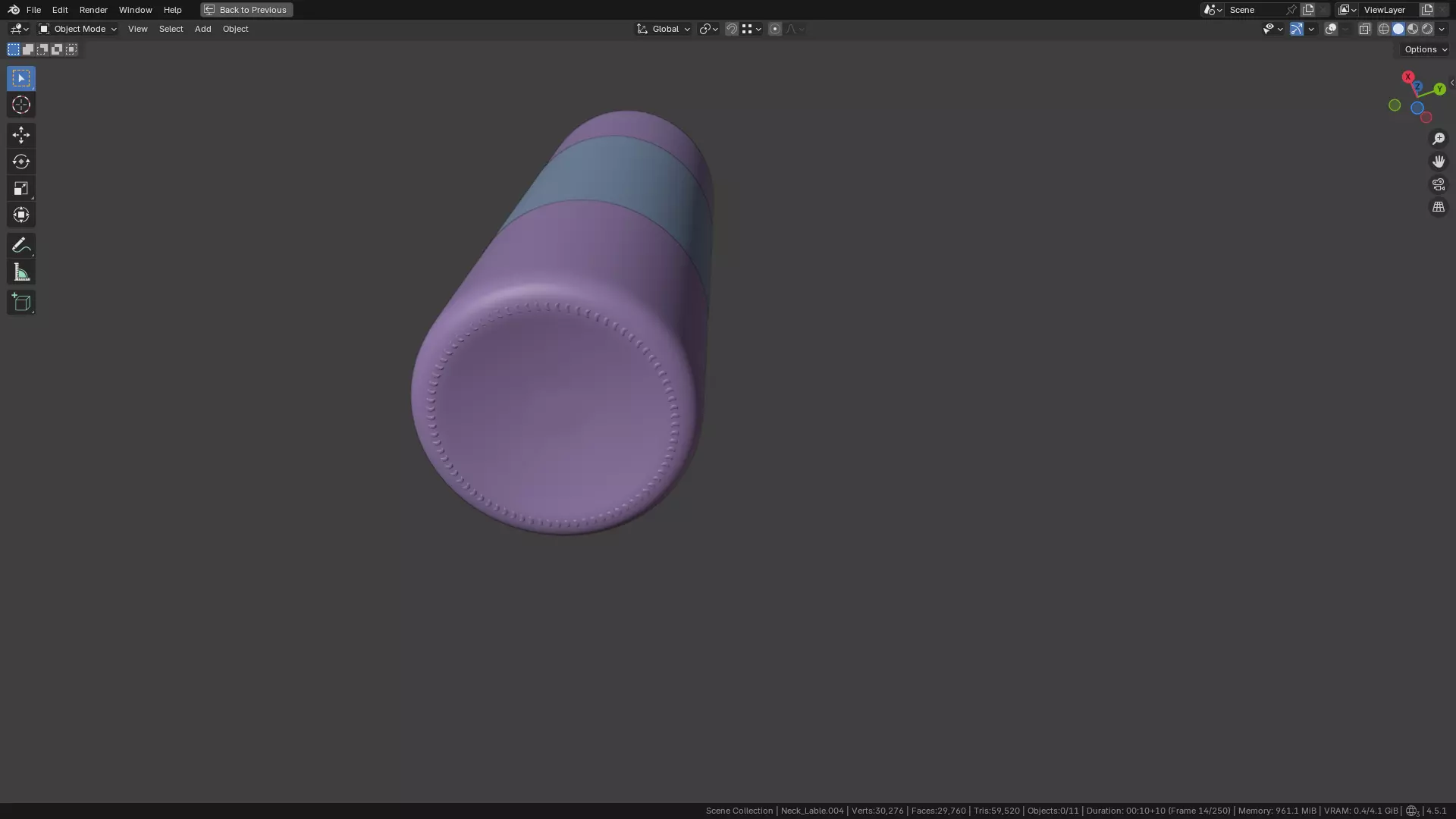Open the viewport Object menu
This screenshot has height=819, width=1456.
(x=235, y=29)
